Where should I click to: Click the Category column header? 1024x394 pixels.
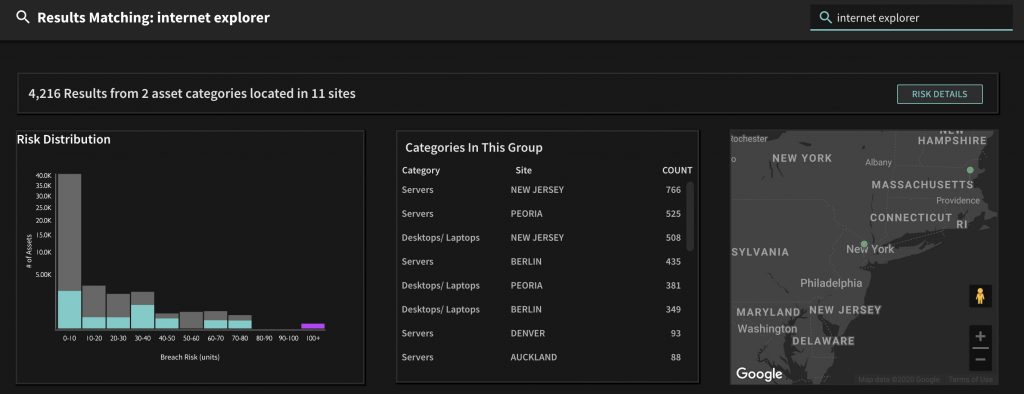tap(421, 171)
